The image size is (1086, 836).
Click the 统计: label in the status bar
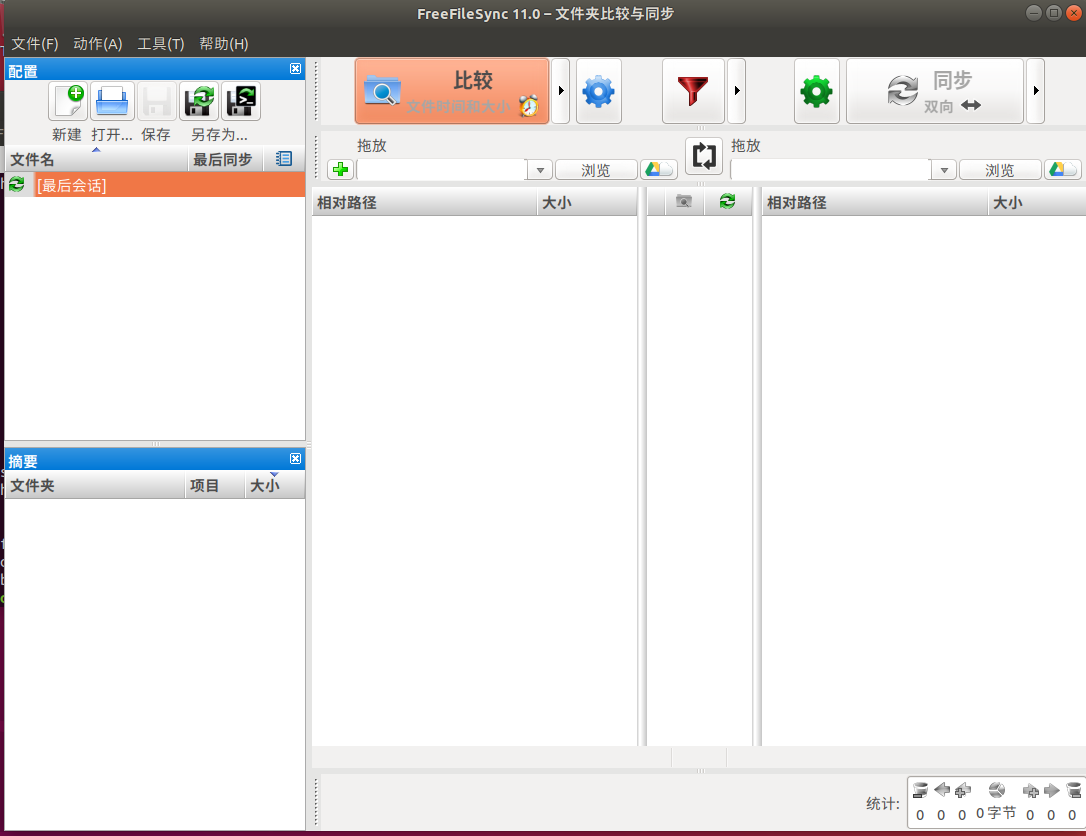click(x=882, y=803)
